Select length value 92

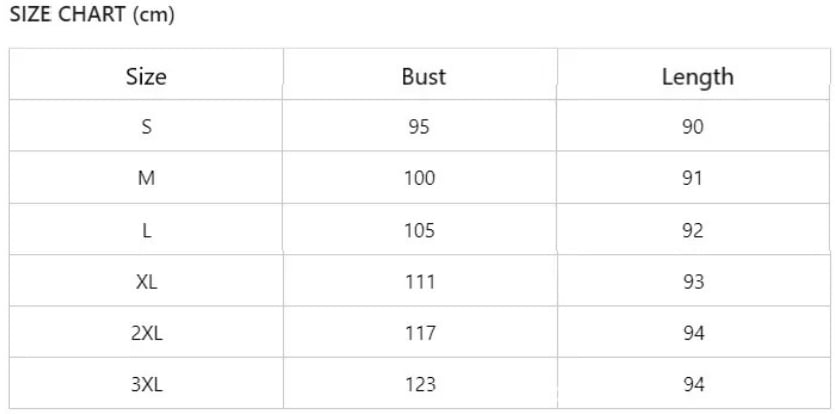[x=693, y=230]
